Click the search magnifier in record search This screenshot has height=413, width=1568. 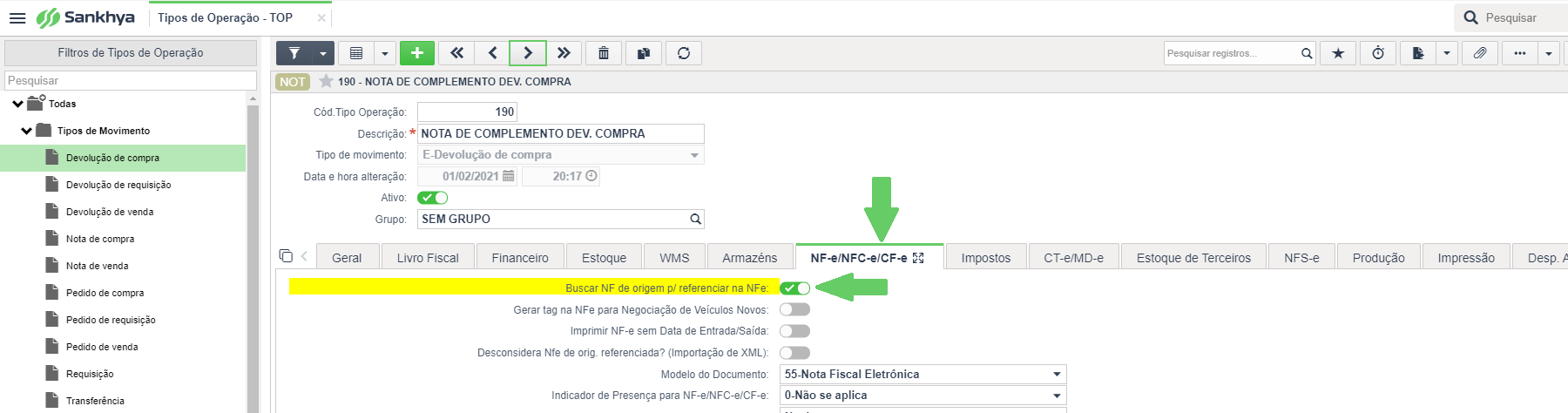click(1307, 53)
